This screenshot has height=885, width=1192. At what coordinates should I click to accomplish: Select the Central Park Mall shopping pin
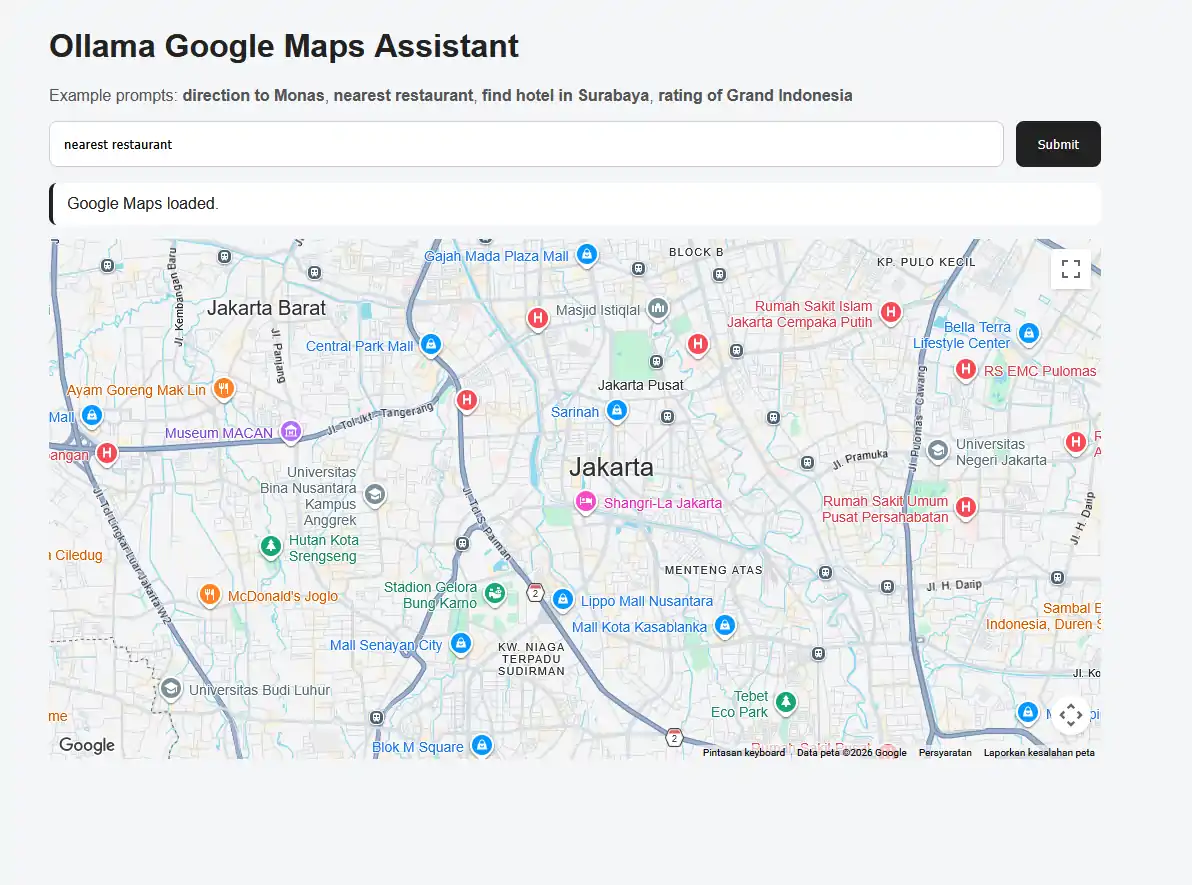point(431,344)
